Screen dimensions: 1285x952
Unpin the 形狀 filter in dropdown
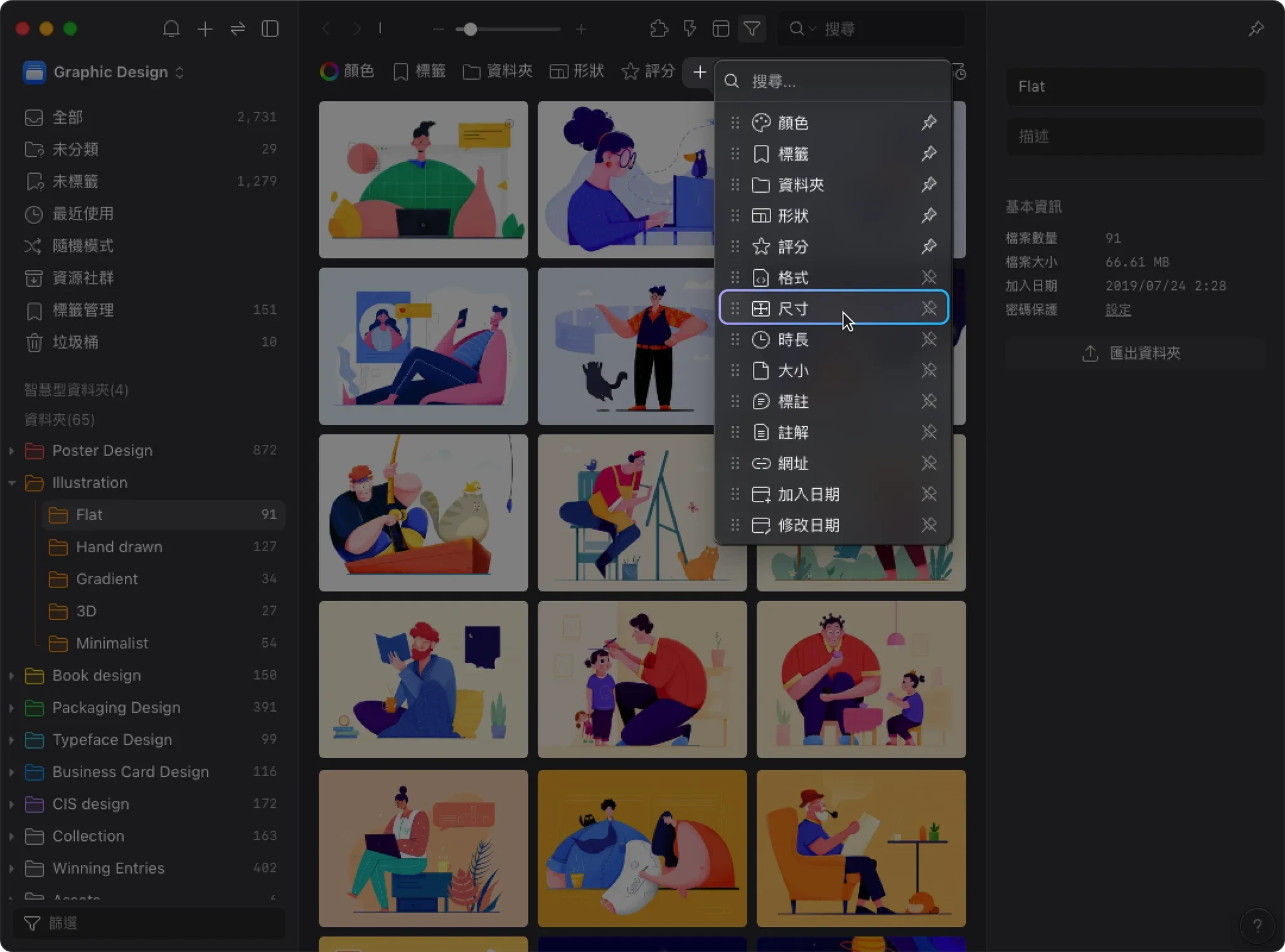pyautogui.click(x=929, y=215)
